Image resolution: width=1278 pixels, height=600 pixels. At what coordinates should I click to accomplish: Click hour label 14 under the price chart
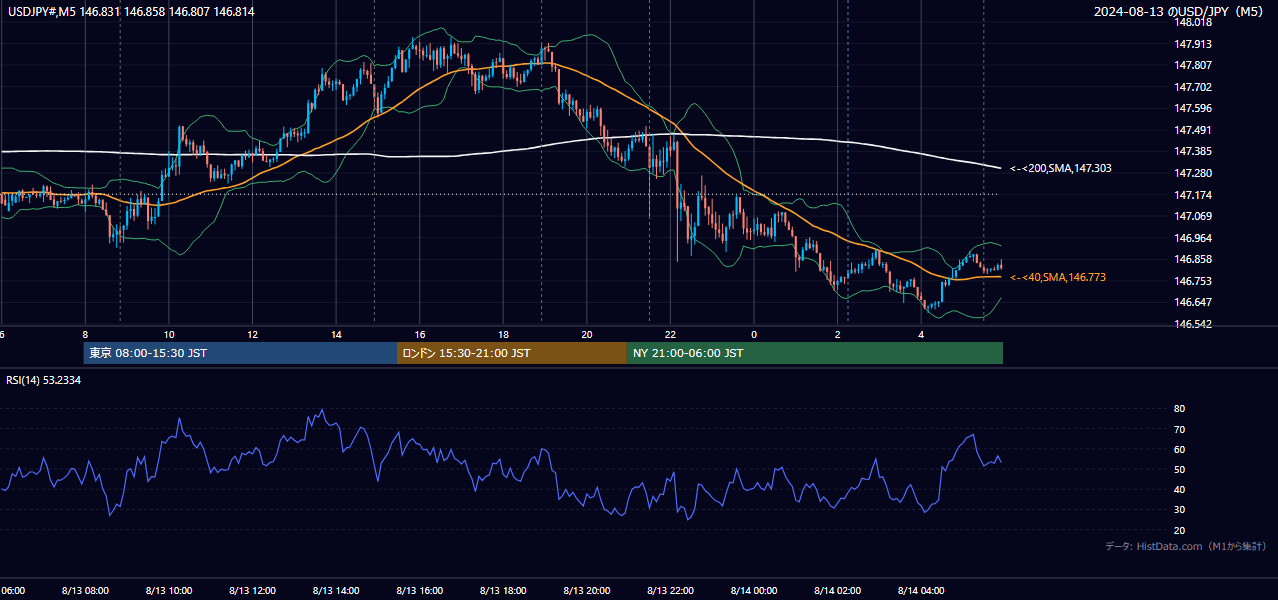(336, 334)
